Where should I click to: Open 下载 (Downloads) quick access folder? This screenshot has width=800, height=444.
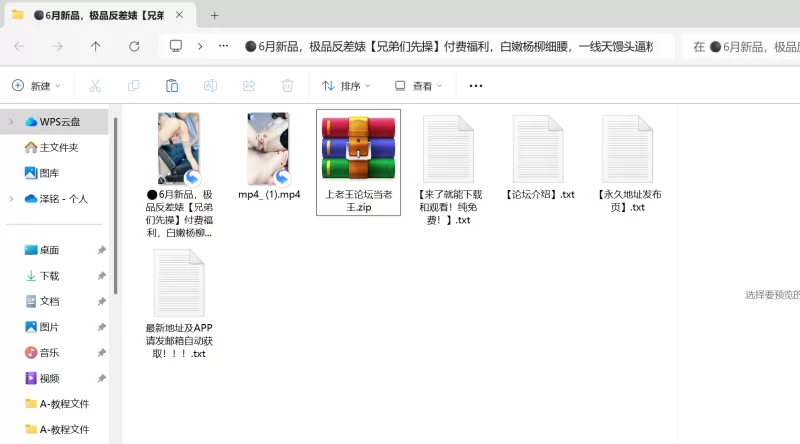(42, 276)
